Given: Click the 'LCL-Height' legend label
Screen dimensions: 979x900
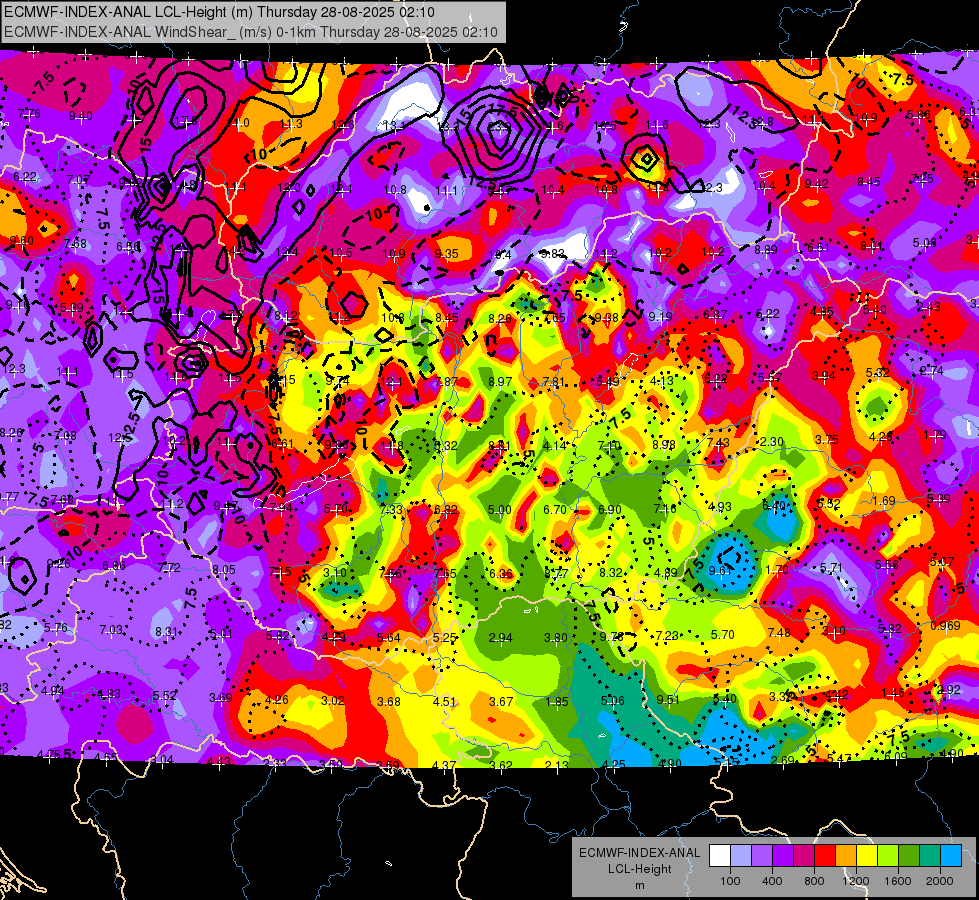Looking at the screenshot, I should (639, 869).
